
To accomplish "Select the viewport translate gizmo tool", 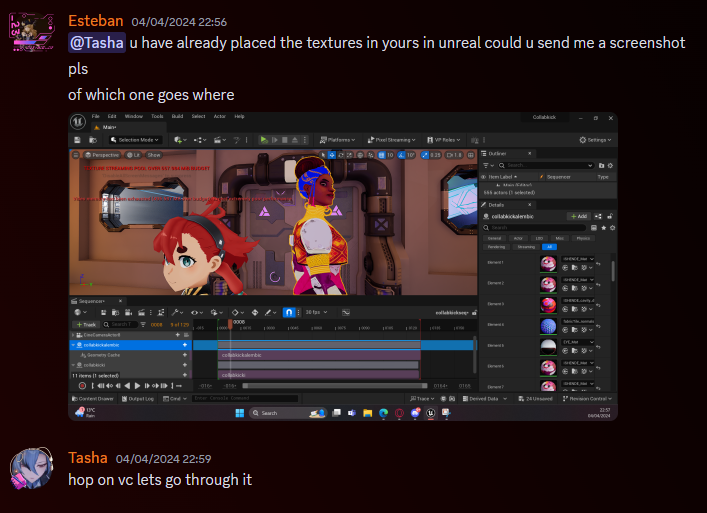I will pos(332,155).
